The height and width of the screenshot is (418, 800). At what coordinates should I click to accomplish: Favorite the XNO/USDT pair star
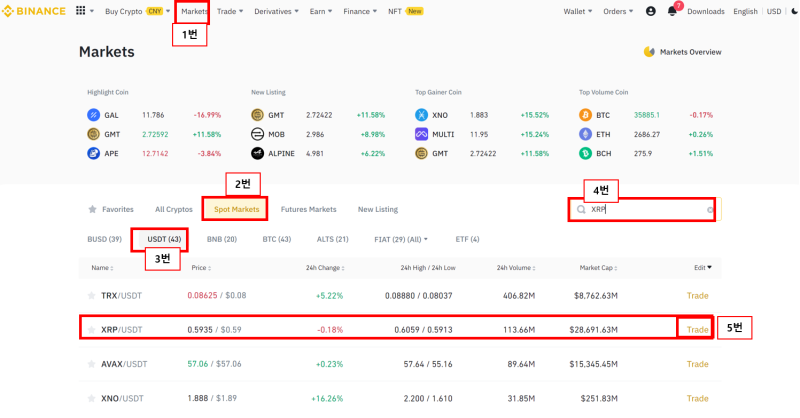coord(91,398)
